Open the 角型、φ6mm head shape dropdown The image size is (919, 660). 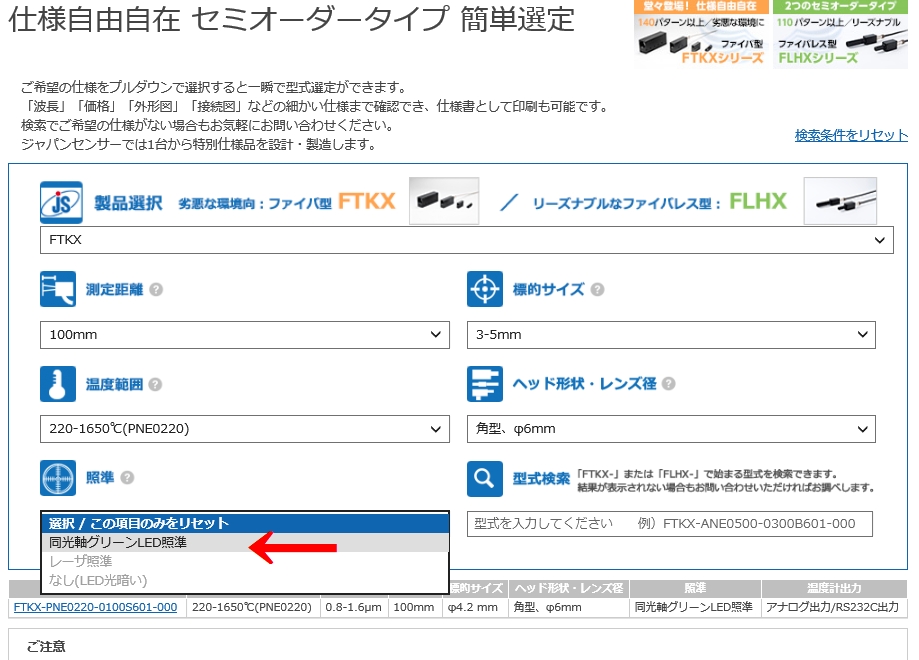[x=671, y=429]
